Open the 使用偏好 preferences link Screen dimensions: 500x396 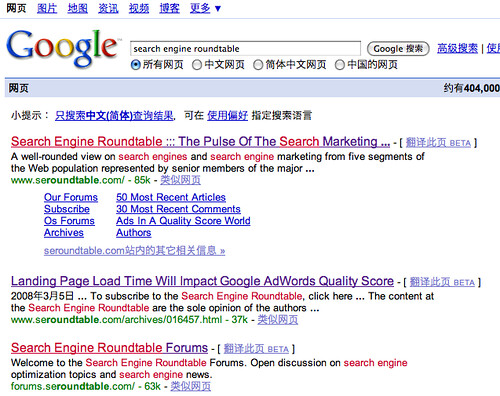227,116
